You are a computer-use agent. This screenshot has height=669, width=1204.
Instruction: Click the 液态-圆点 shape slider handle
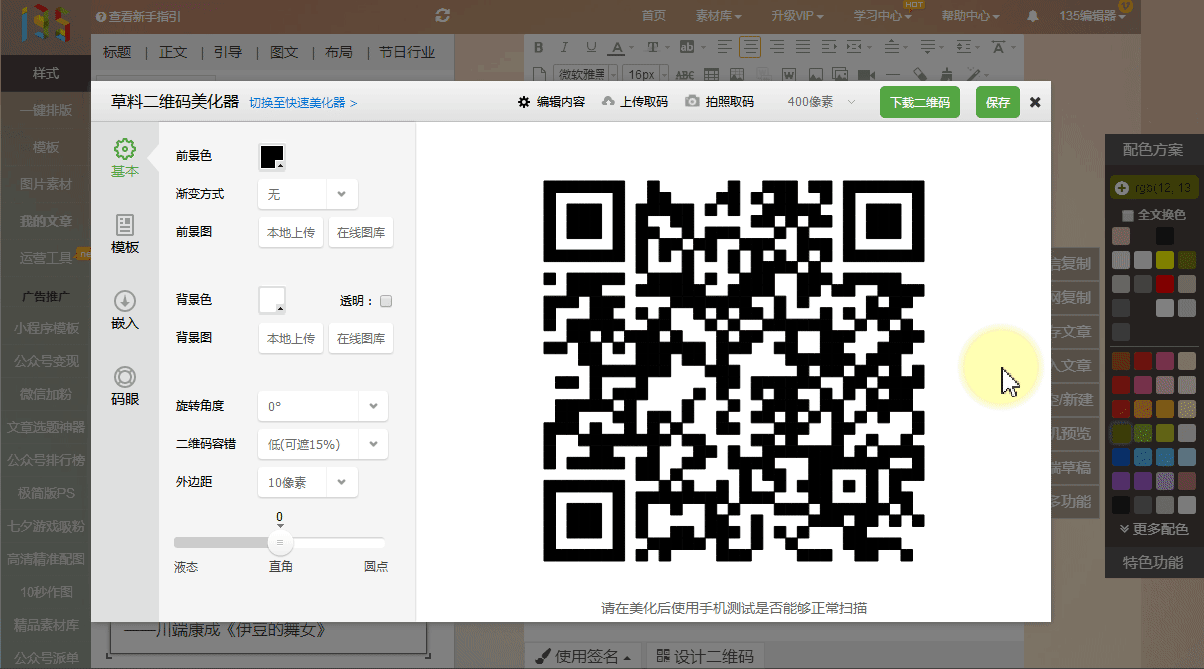[280, 542]
